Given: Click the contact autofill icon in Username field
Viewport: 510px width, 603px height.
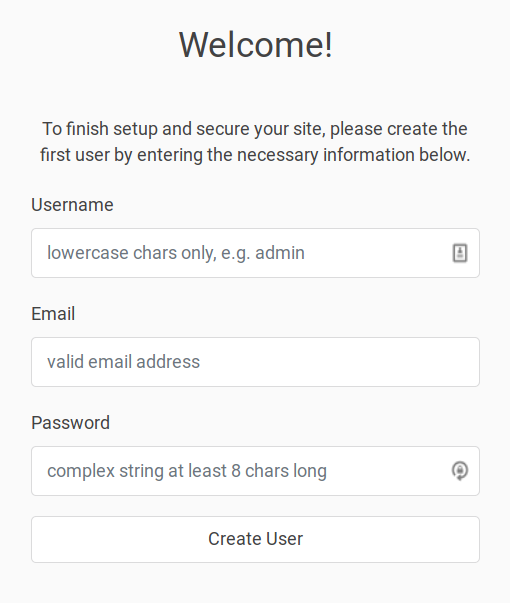Looking at the screenshot, I should click(x=460, y=253).
